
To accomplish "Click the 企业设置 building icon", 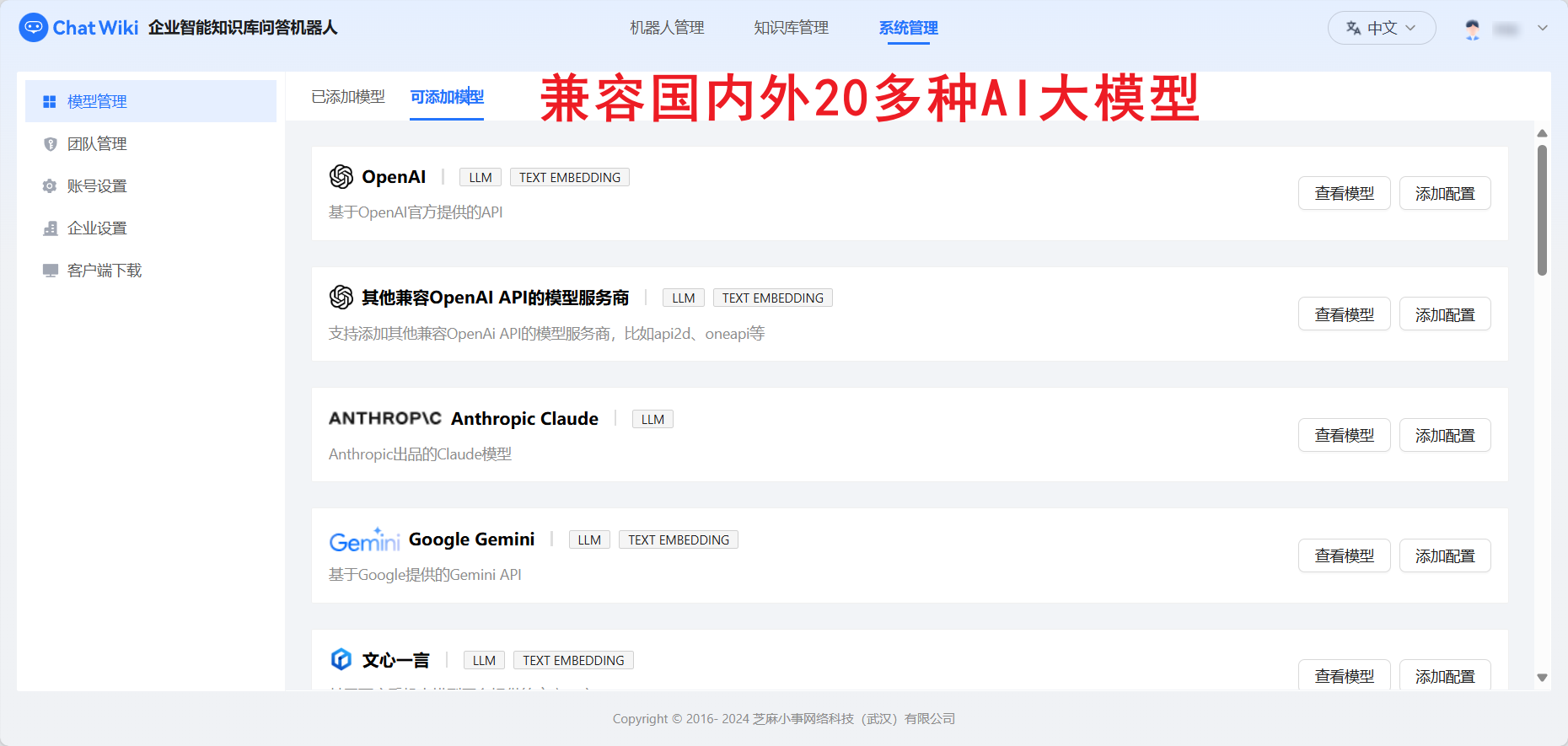I will click(50, 228).
